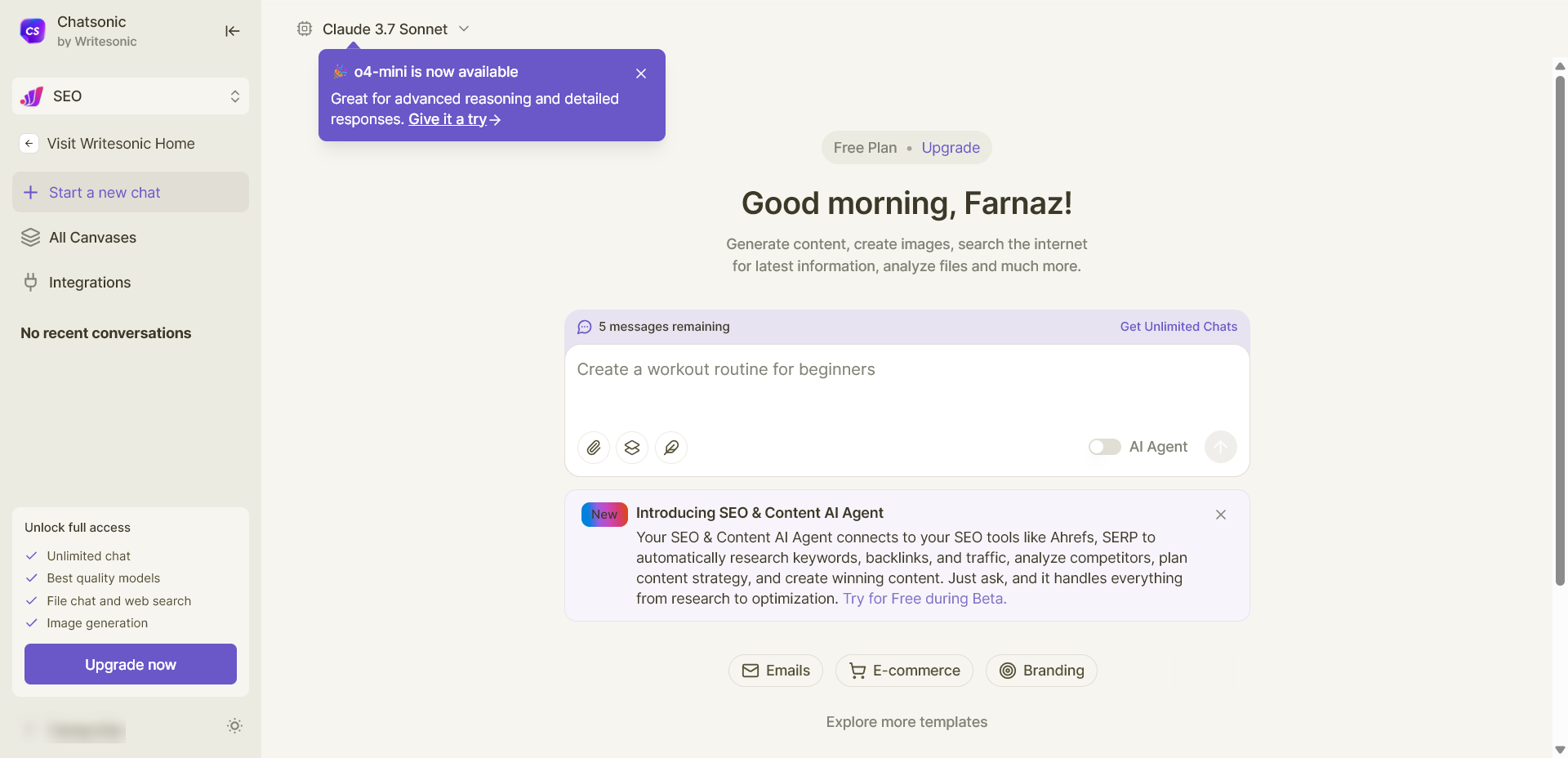The width and height of the screenshot is (1568, 758).
Task: Open Integrations page
Action: click(90, 283)
